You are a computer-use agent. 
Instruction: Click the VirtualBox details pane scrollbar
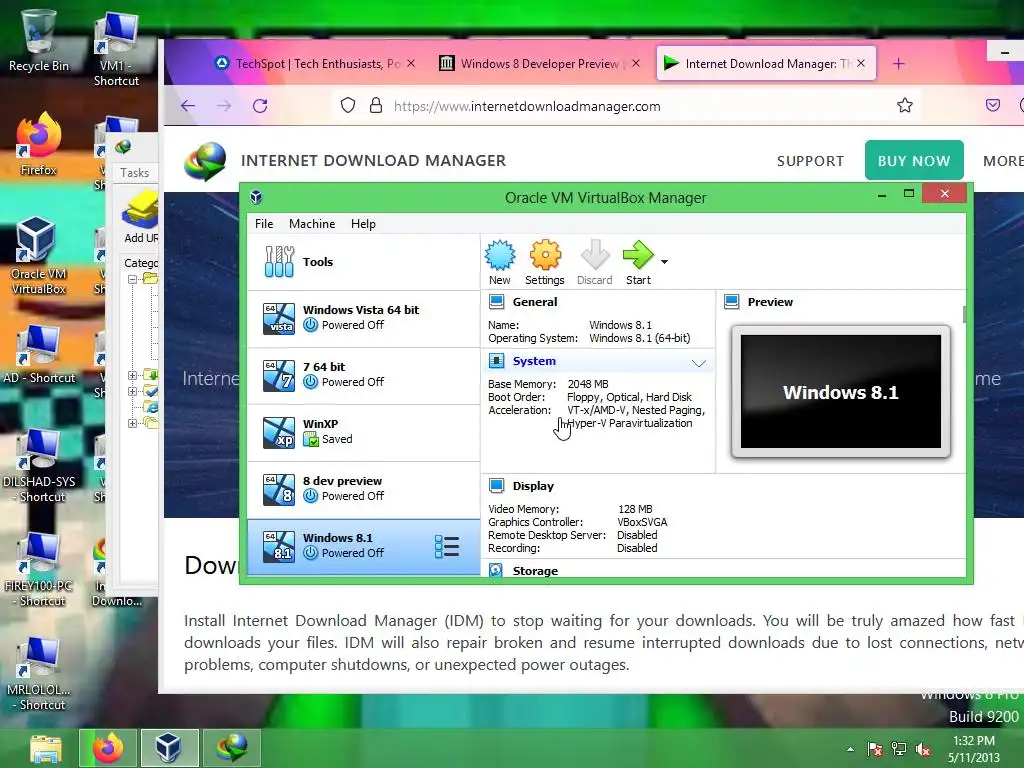(964, 315)
